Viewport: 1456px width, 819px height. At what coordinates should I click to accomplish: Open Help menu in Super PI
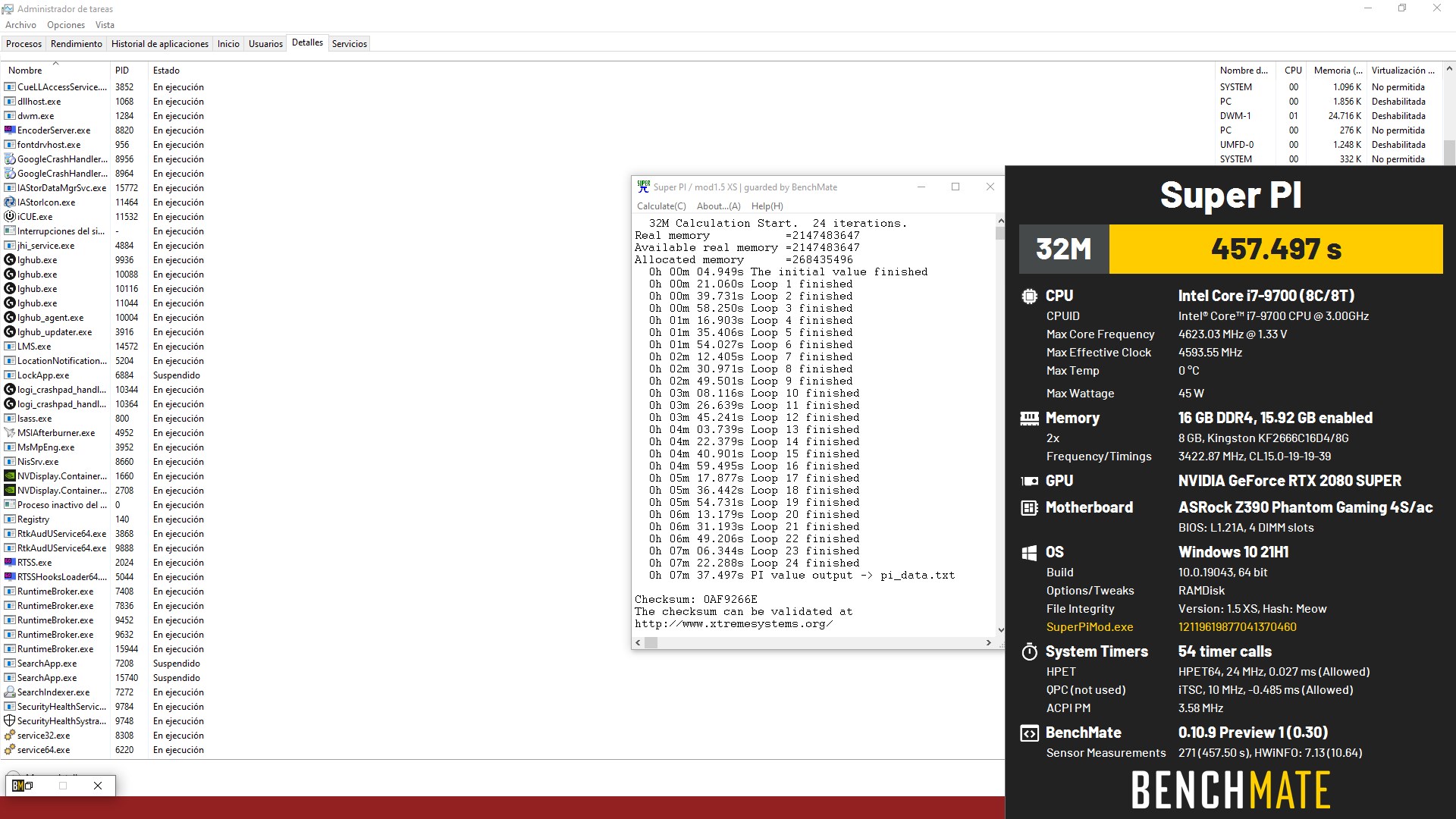(767, 206)
